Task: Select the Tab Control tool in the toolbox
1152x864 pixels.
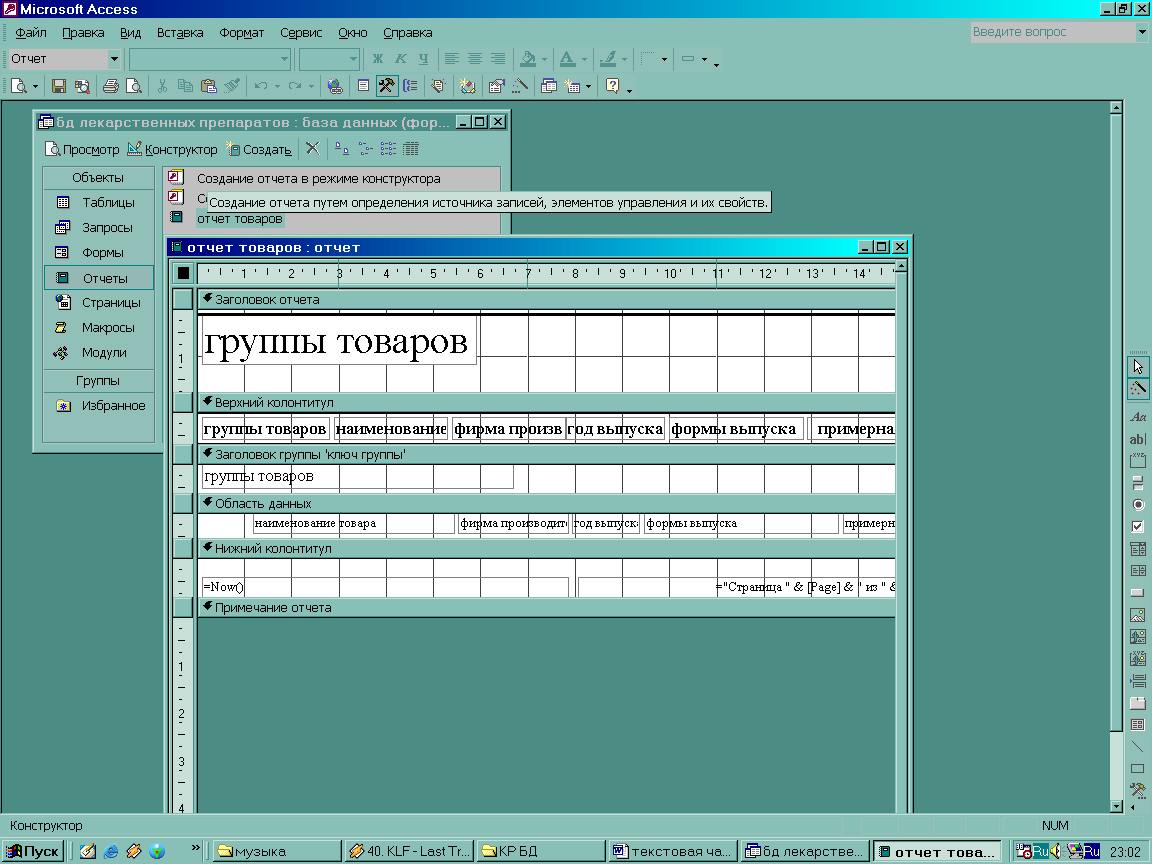Action: (1137, 703)
